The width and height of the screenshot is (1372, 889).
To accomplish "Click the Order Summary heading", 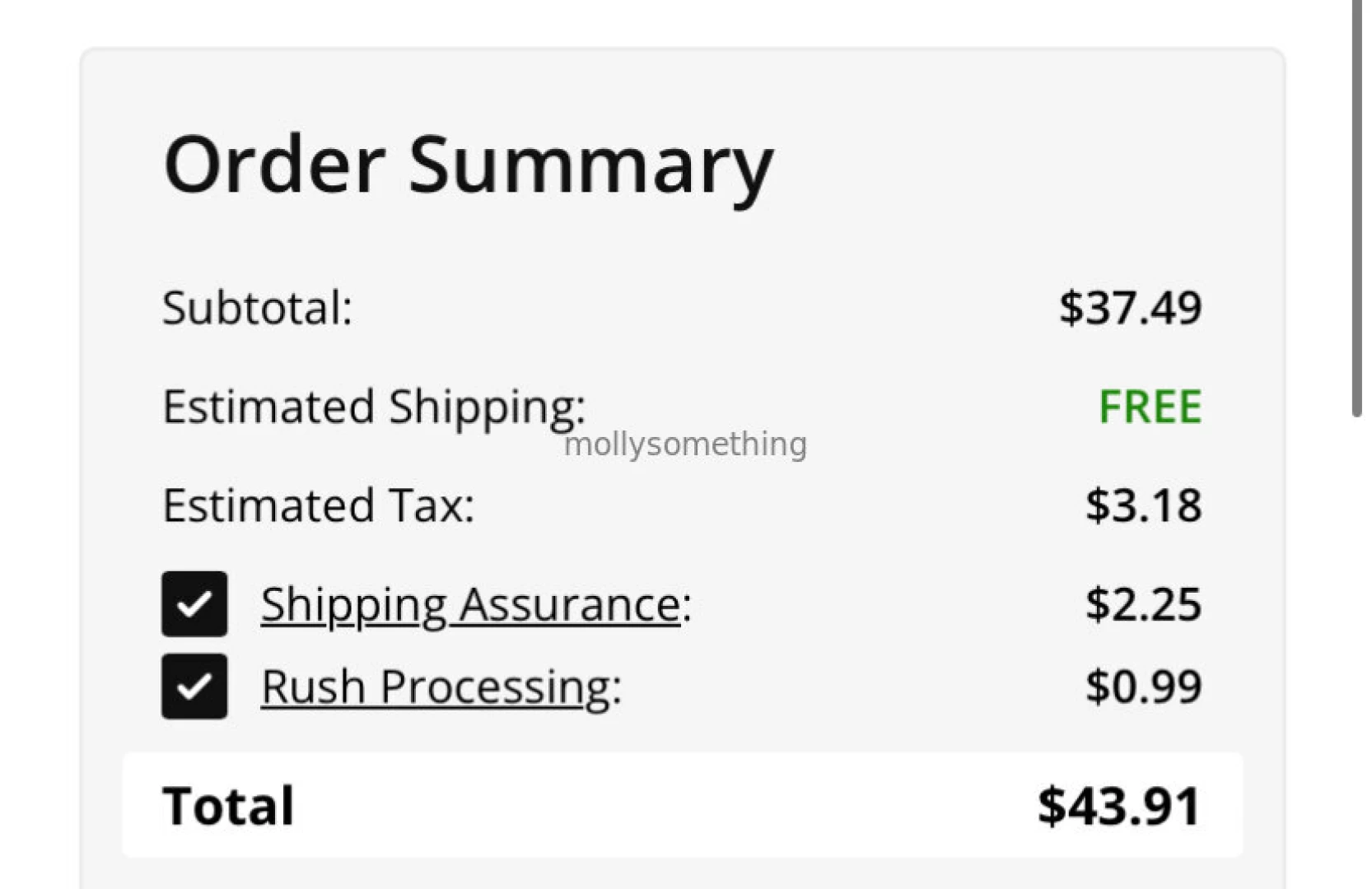I will click(468, 165).
